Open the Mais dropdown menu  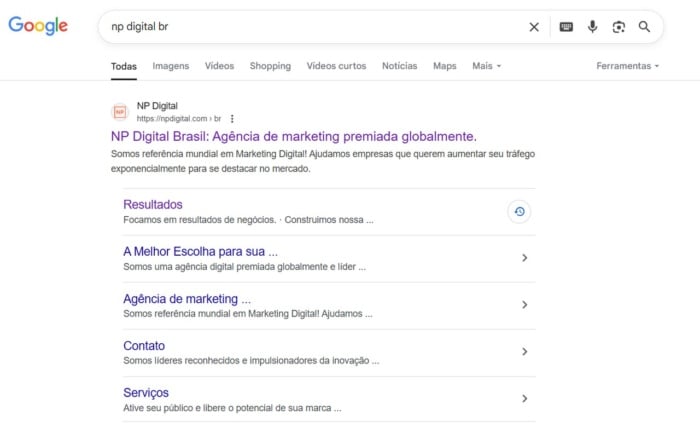[487, 66]
